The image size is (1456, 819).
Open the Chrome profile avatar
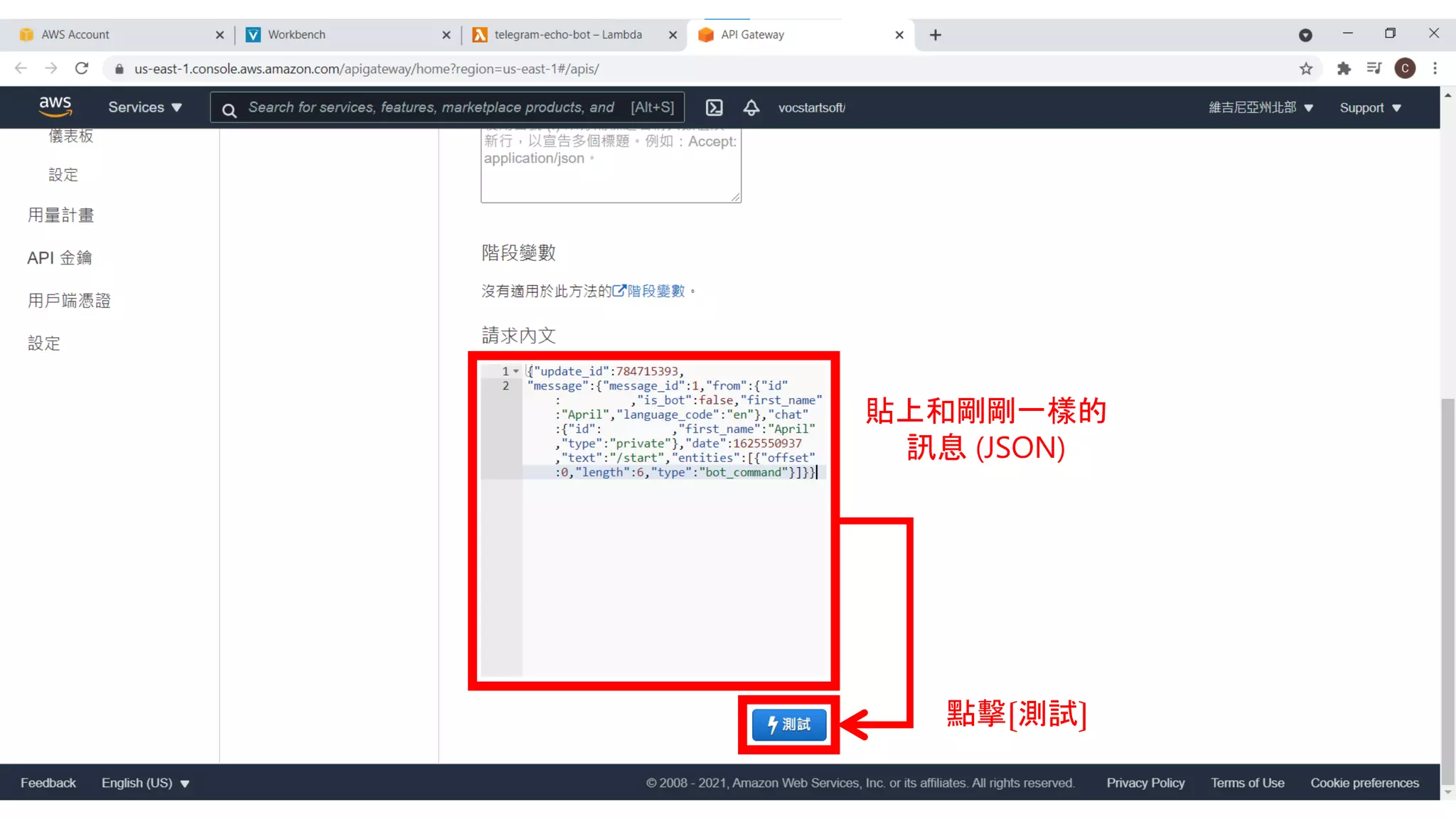[x=1404, y=68]
